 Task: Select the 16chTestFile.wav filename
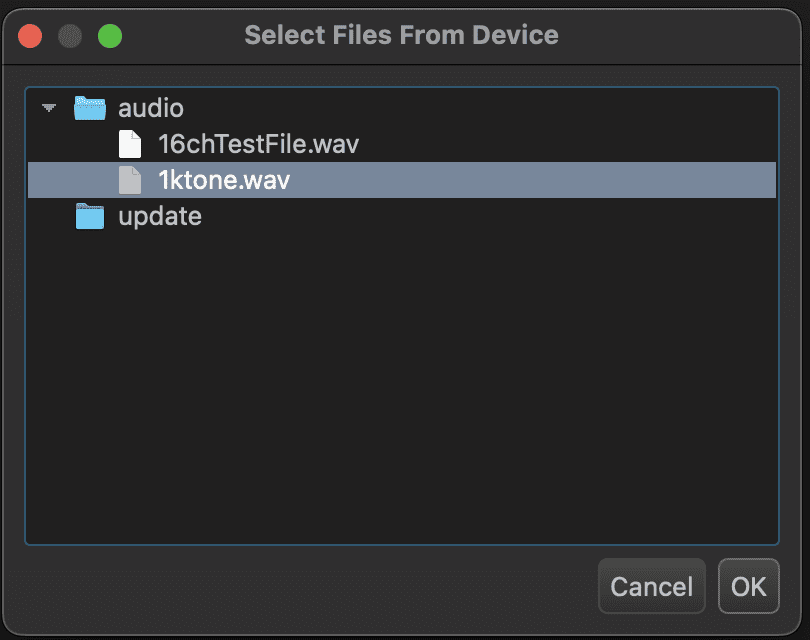[258, 144]
